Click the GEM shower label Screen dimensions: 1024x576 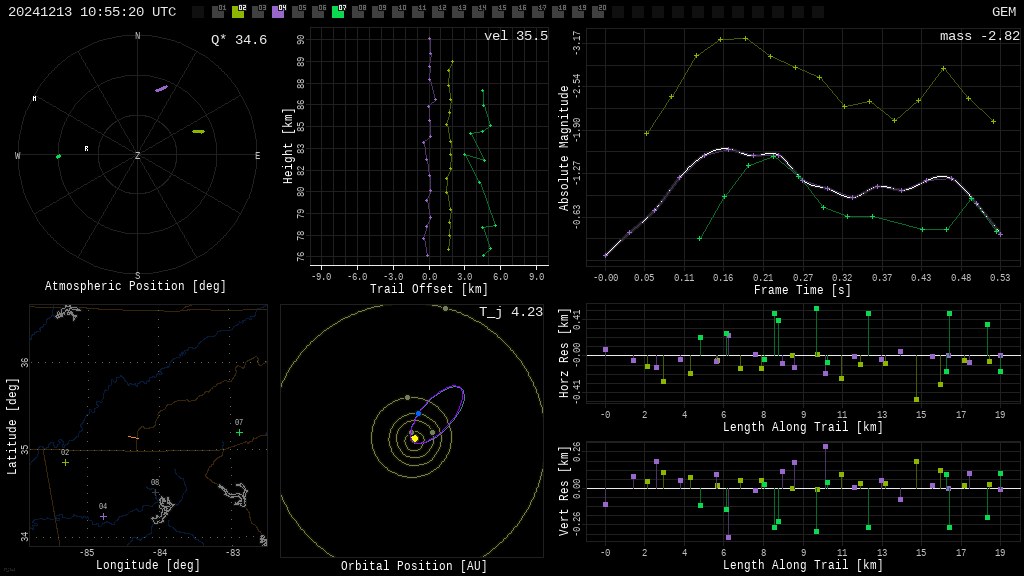coord(1003,12)
